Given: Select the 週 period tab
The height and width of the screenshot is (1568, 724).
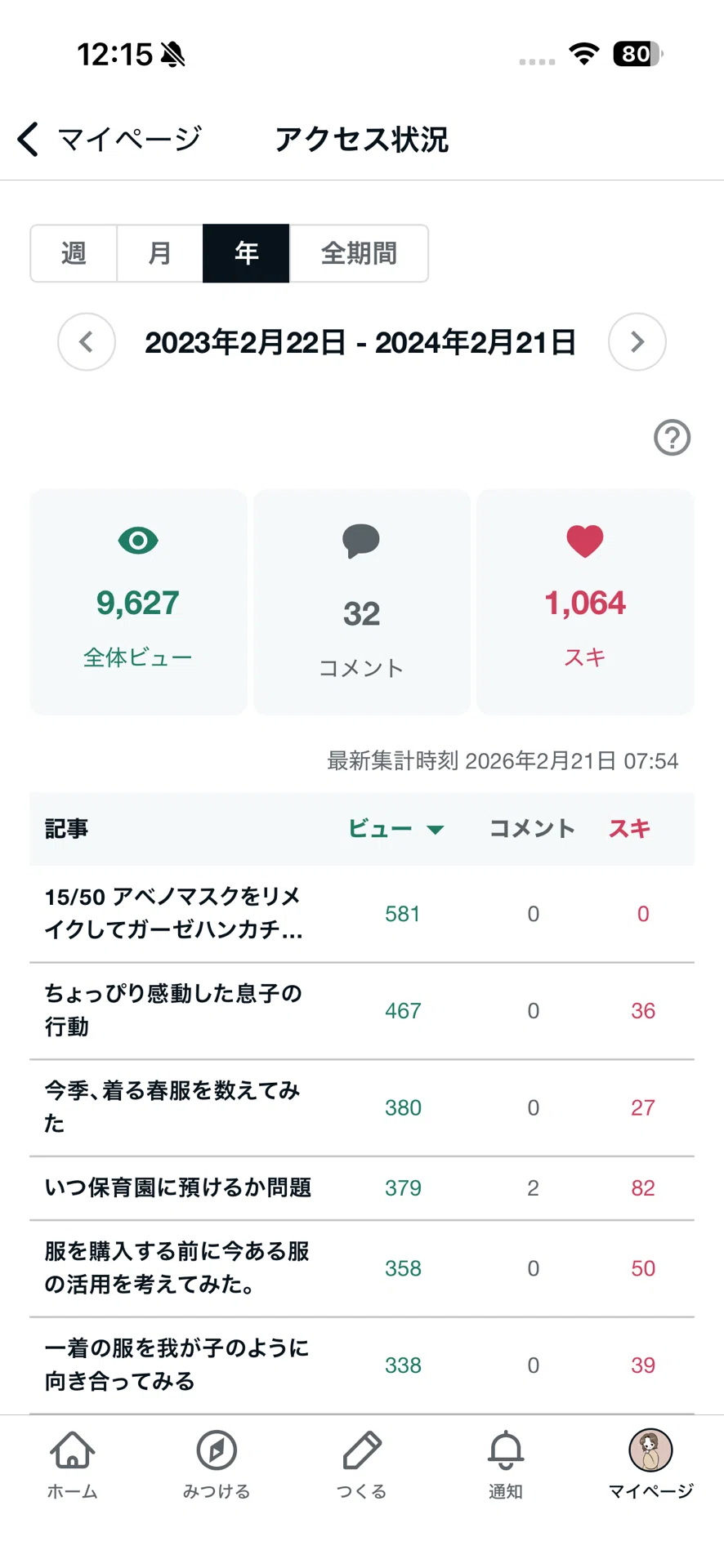Looking at the screenshot, I should [74, 253].
